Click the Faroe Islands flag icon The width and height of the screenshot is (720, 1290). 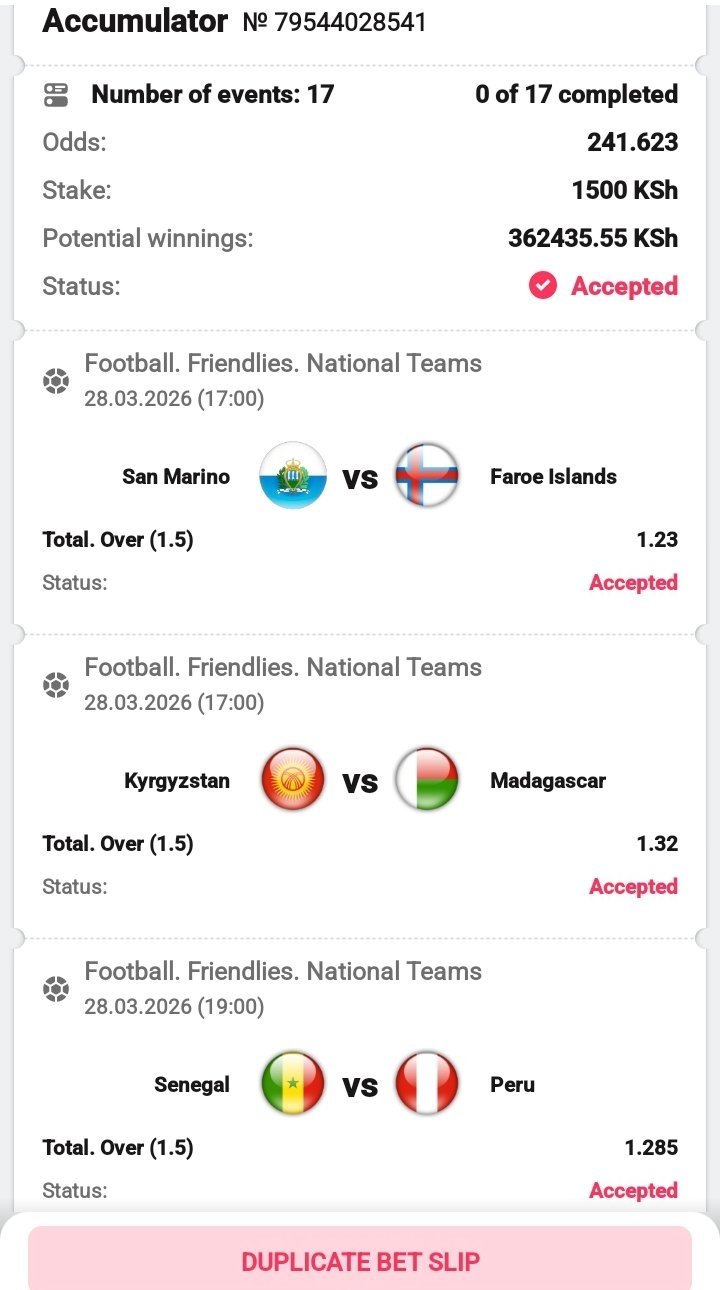pyautogui.click(x=427, y=477)
